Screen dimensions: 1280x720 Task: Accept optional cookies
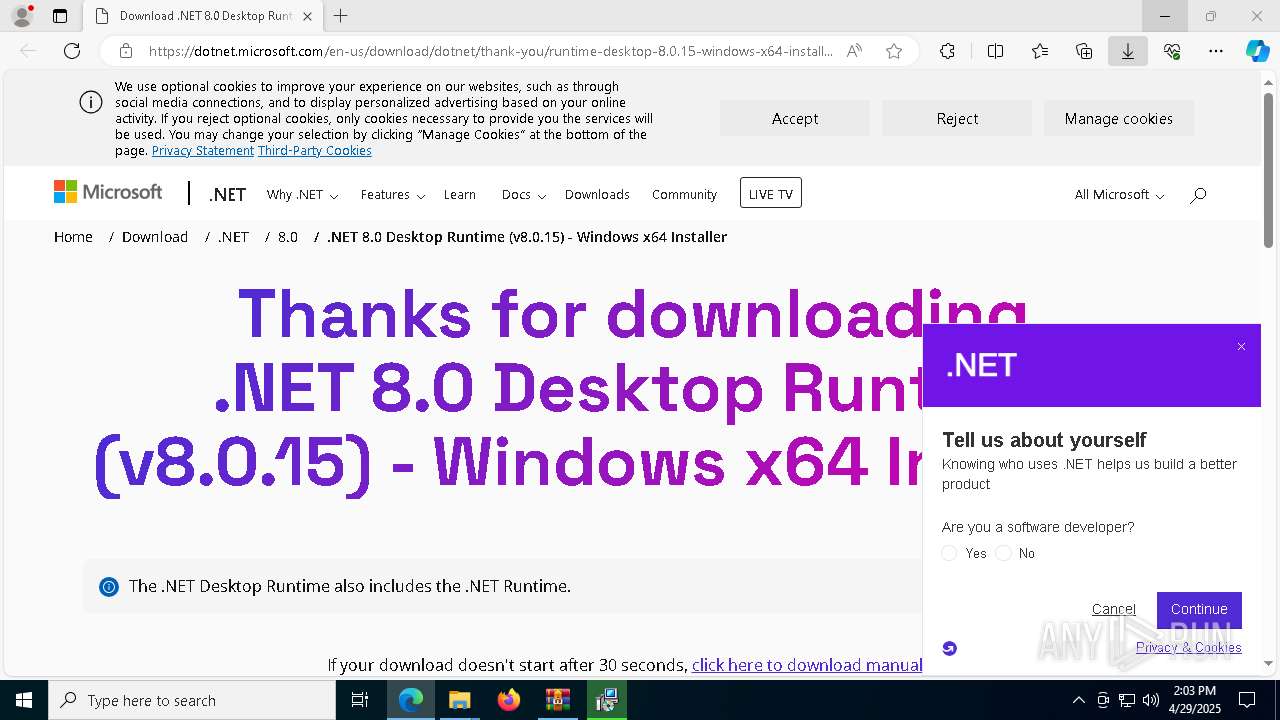click(795, 118)
